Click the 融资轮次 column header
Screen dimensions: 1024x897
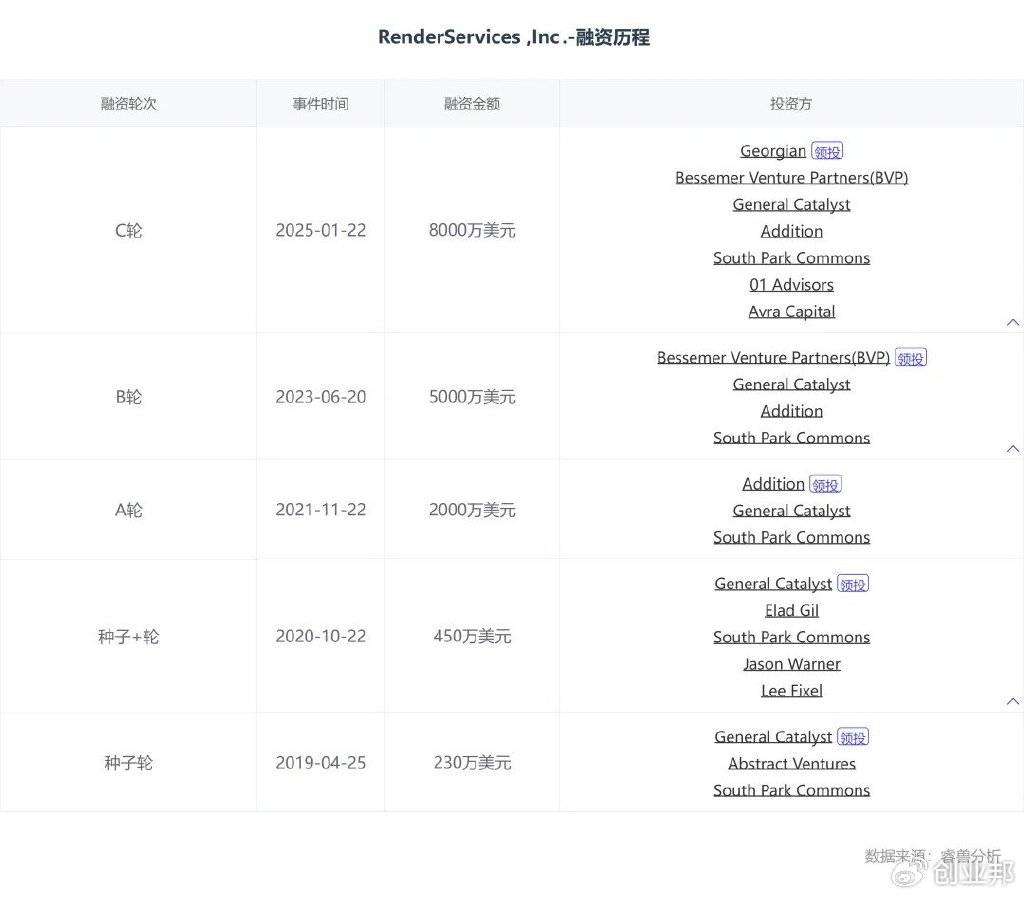click(x=128, y=103)
